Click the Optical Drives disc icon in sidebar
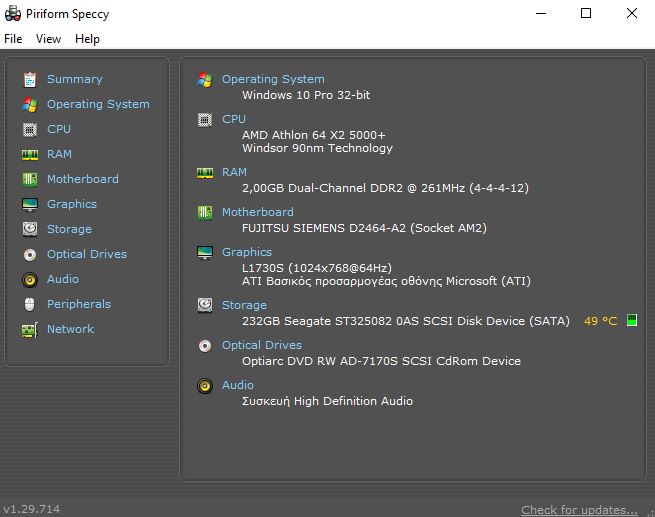Image resolution: width=655 pixels, height=517 pixels. (30, 254)
